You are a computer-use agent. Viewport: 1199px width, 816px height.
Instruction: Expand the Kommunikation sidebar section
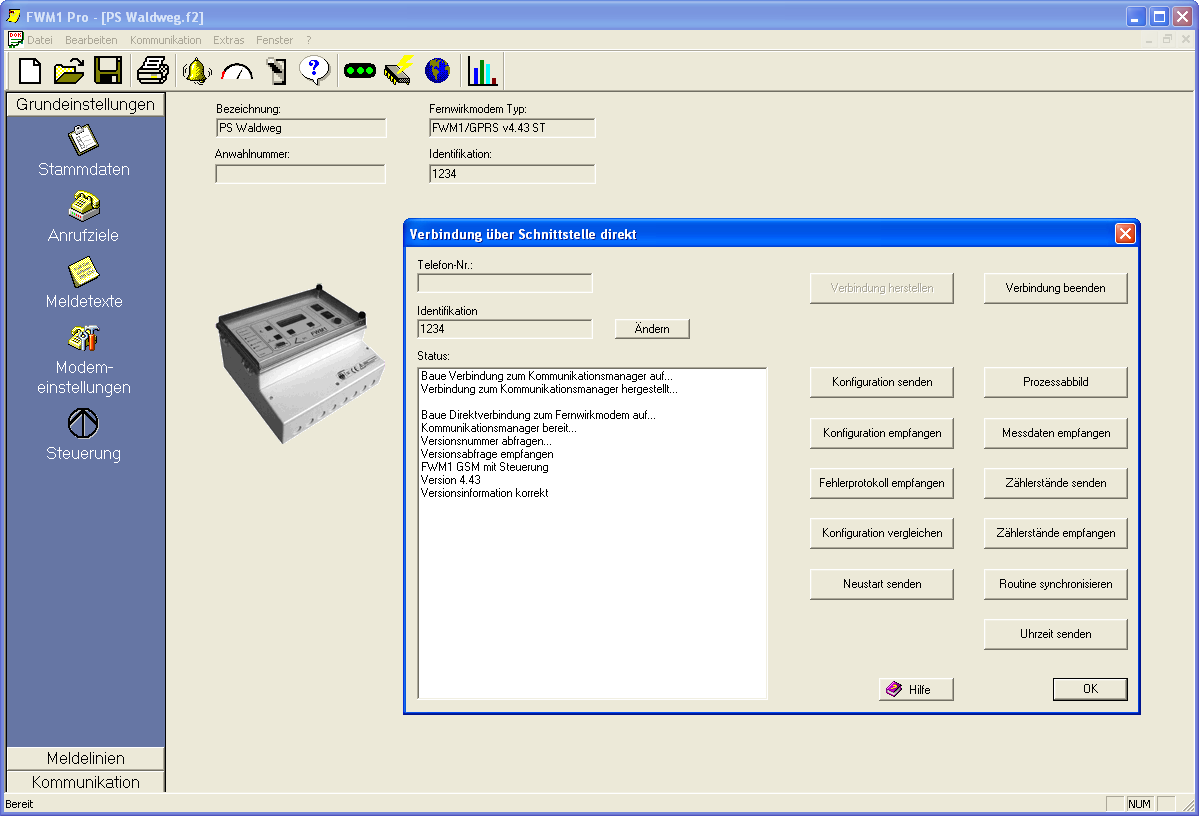click(86, 782)
